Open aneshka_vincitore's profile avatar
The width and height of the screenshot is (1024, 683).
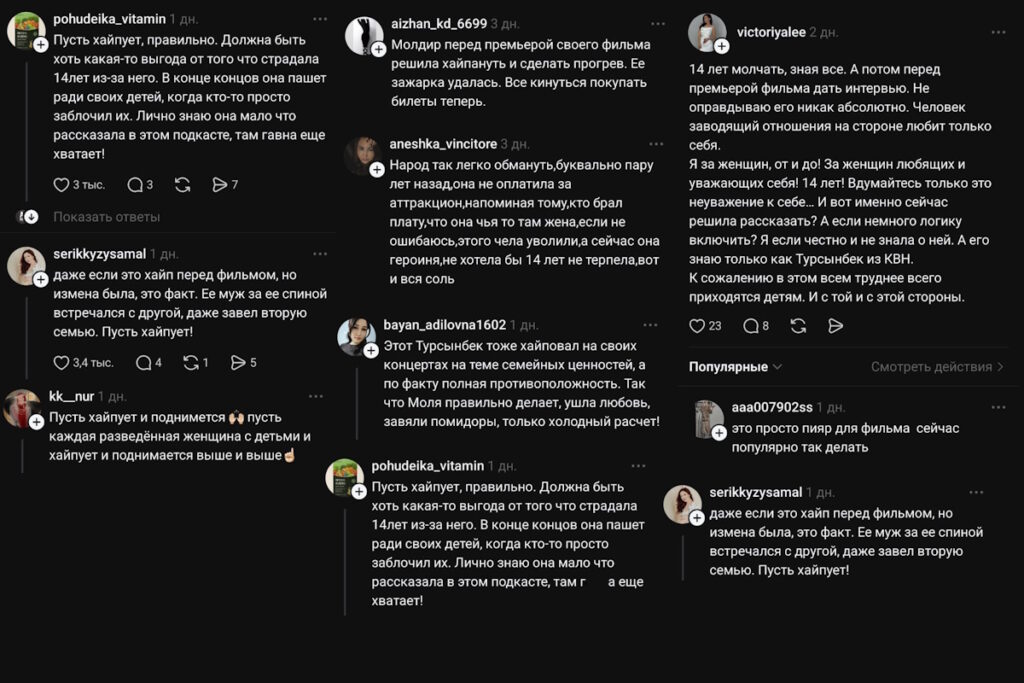[x=361, y=156]
